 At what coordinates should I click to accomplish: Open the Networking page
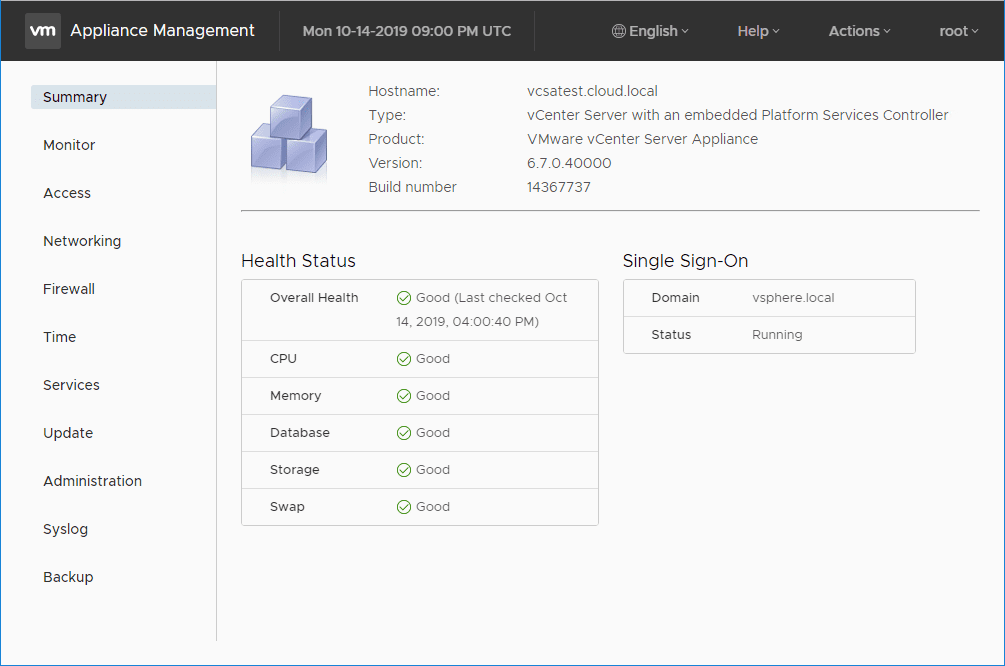pyautogui.click(x=82, y=241)
